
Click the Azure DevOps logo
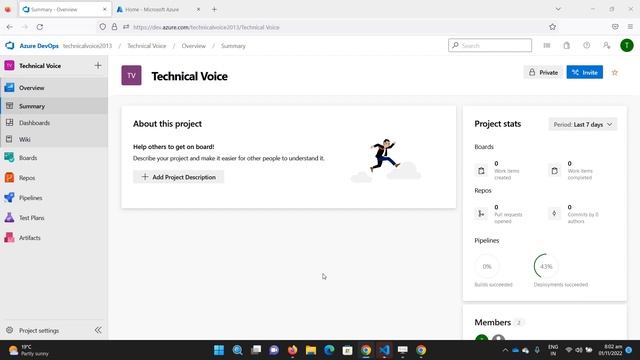coord(10,46)
